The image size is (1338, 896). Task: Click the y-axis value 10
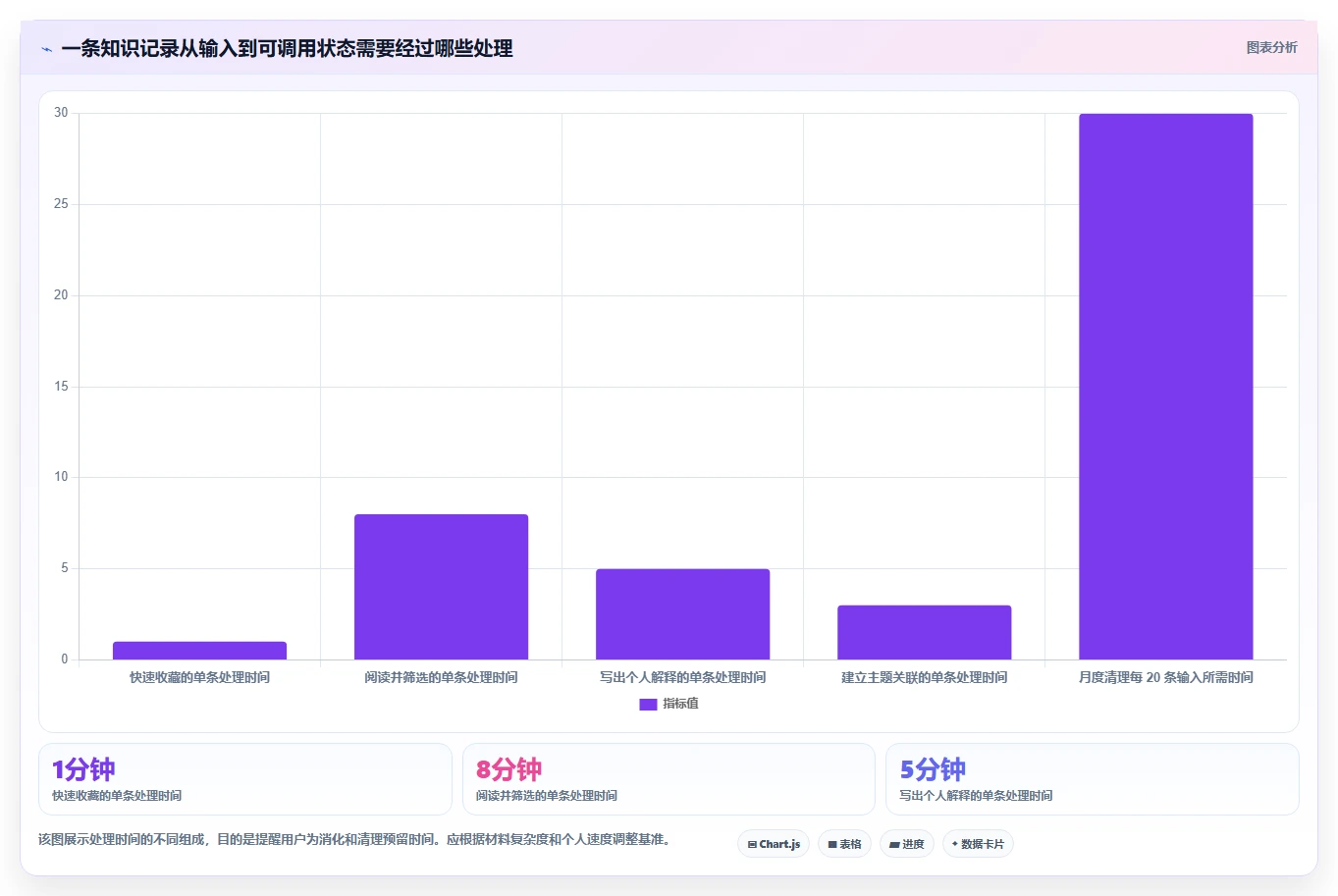tap(61, 477)
